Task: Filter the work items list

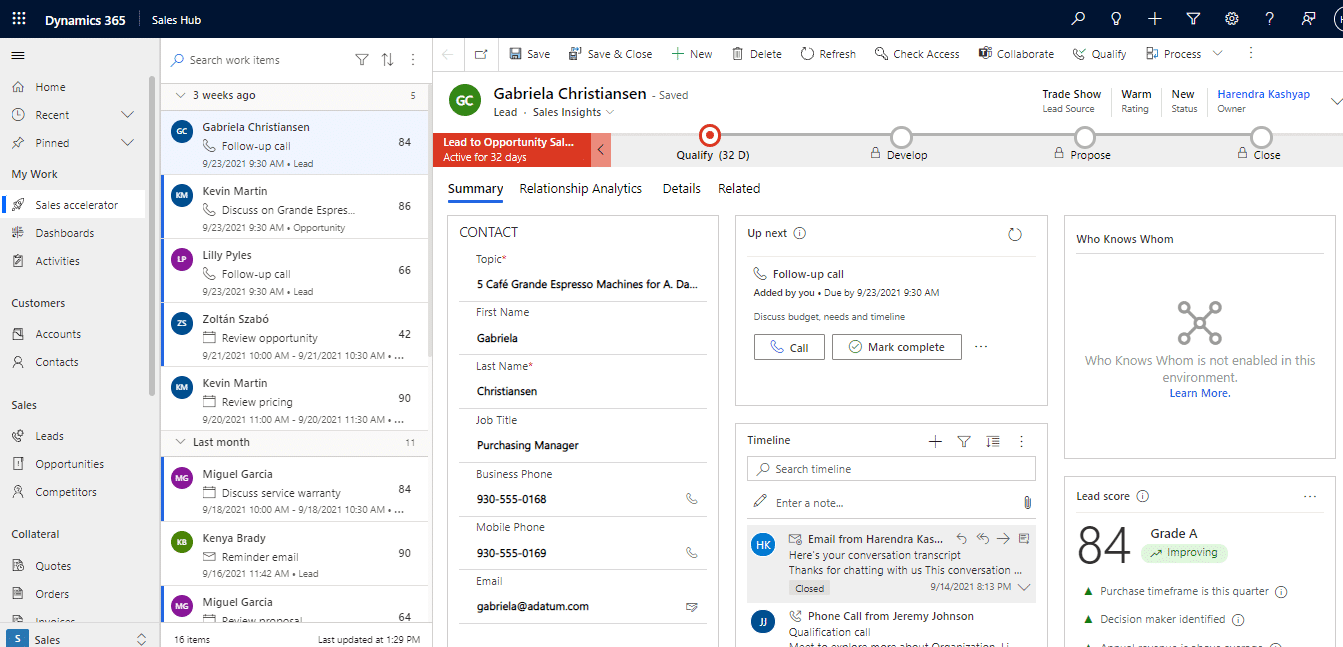Action: [362, 60]
